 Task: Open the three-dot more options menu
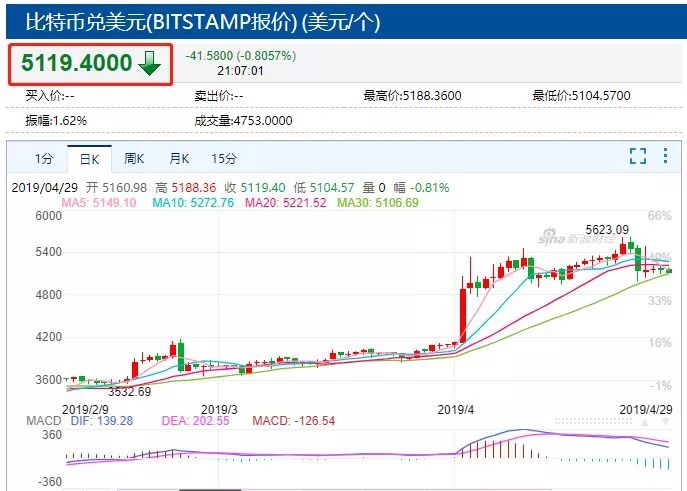tap(665, 155)
